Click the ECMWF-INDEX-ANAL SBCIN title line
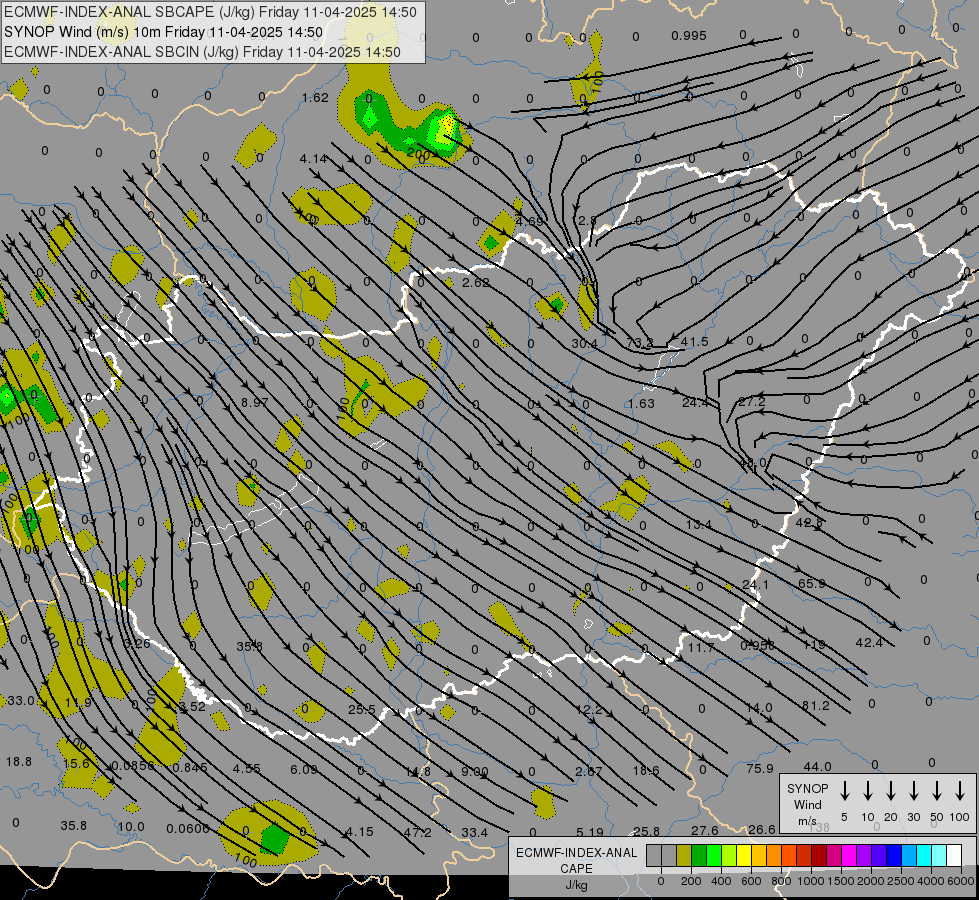 [202, 52]
